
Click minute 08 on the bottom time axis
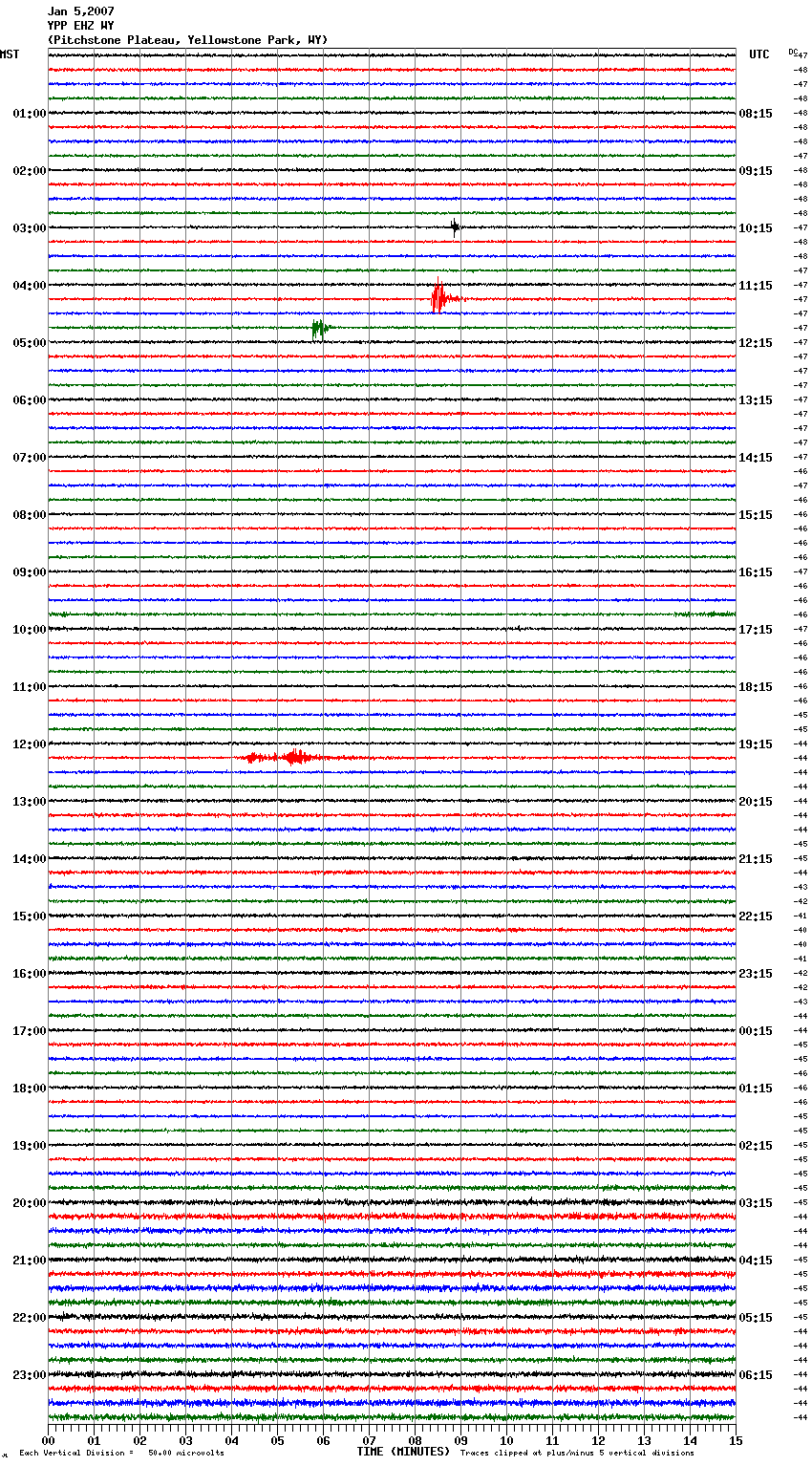[x=416, y=1440]
